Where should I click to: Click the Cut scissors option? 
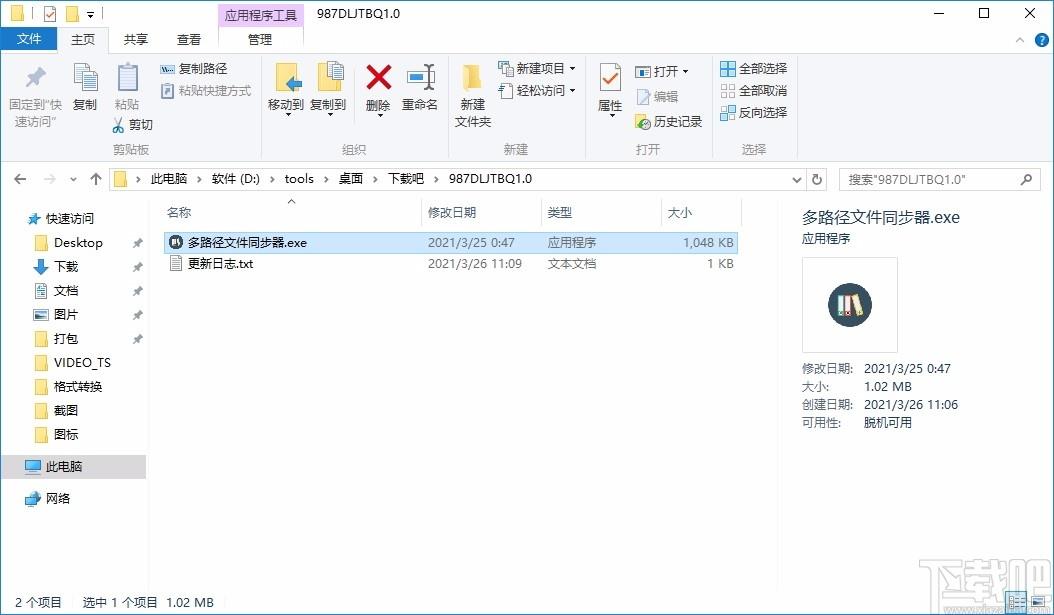[x=132, y=125]
